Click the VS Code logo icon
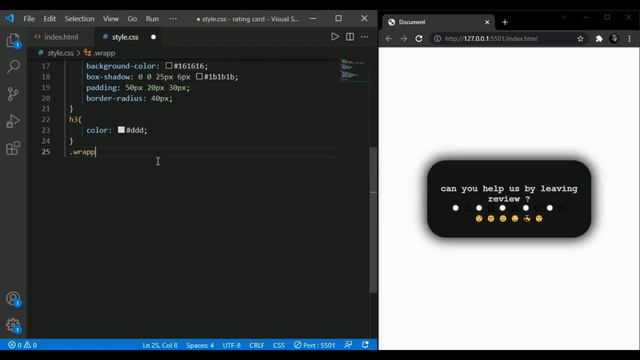This screenshot has height=360, width=640. pyautogui.click(x=9, y=18)
